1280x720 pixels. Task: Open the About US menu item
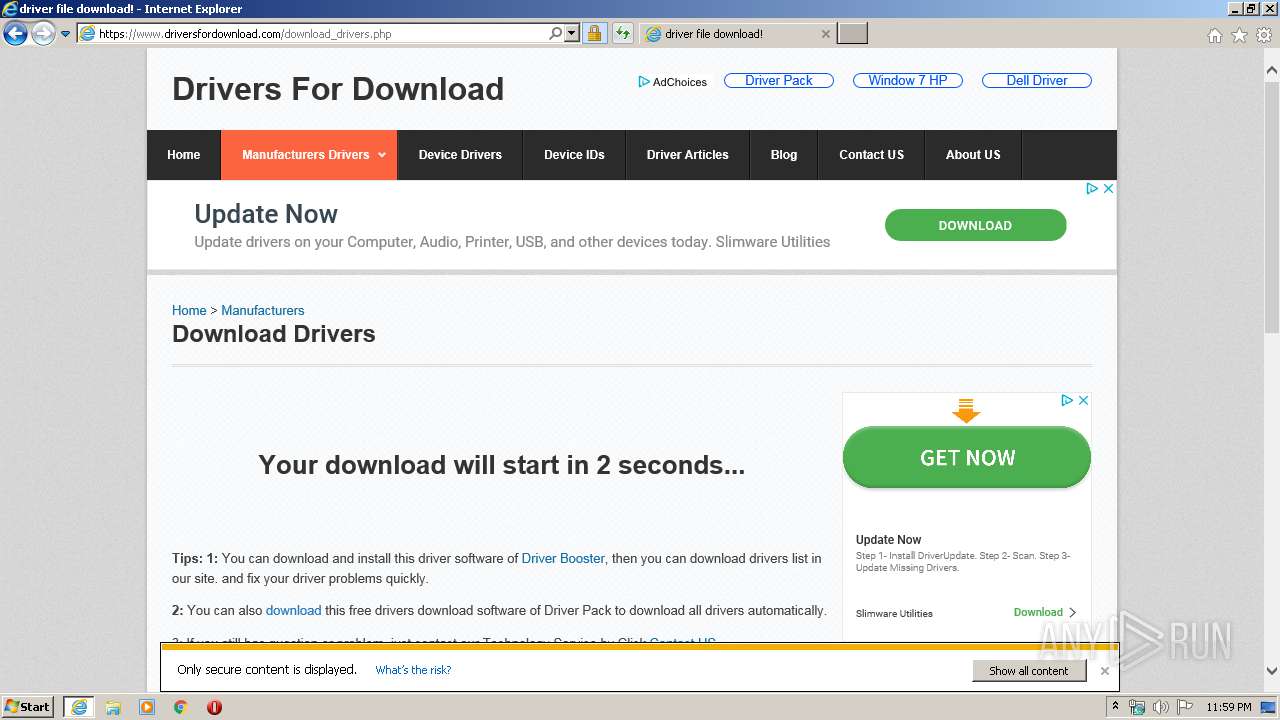click(x=973, y=155)
